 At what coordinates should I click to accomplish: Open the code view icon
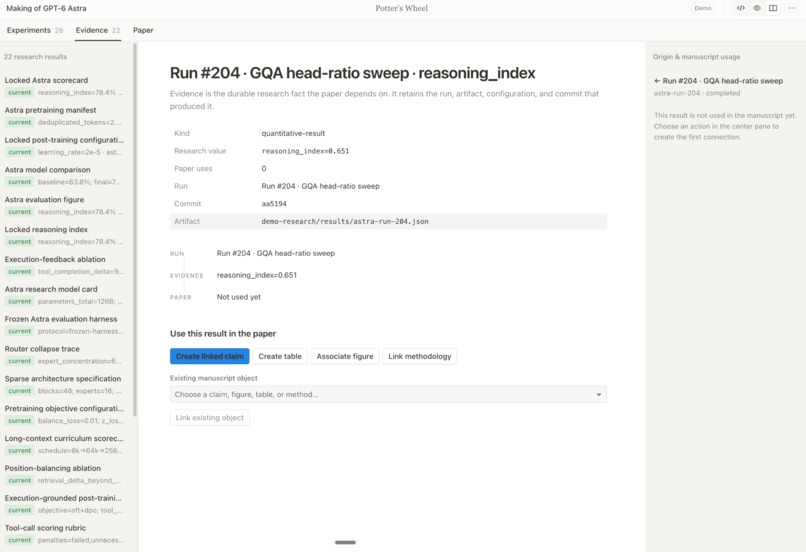click(x=741, y=8)
